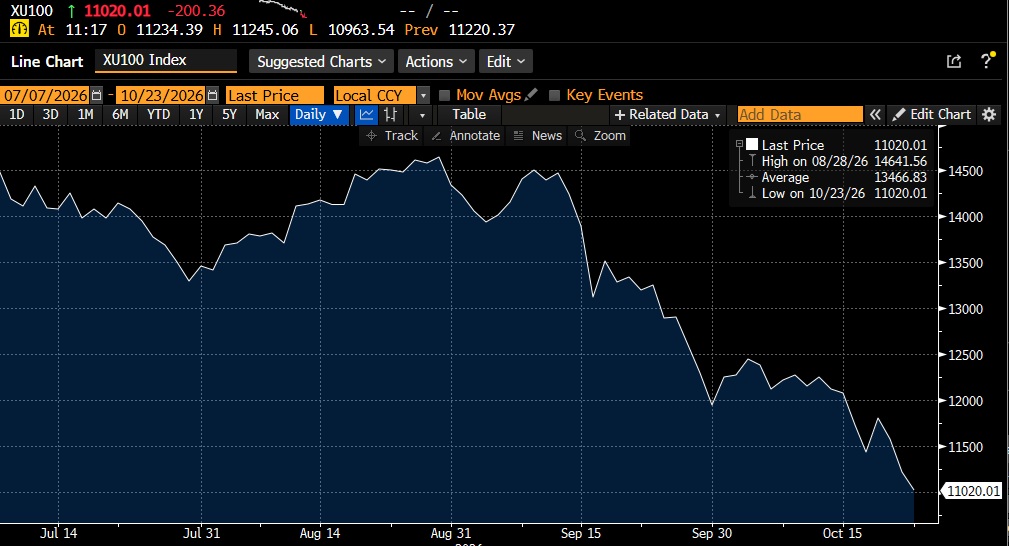Click the 14500 price axis label
1009x546 pixels.
(965, 171)
